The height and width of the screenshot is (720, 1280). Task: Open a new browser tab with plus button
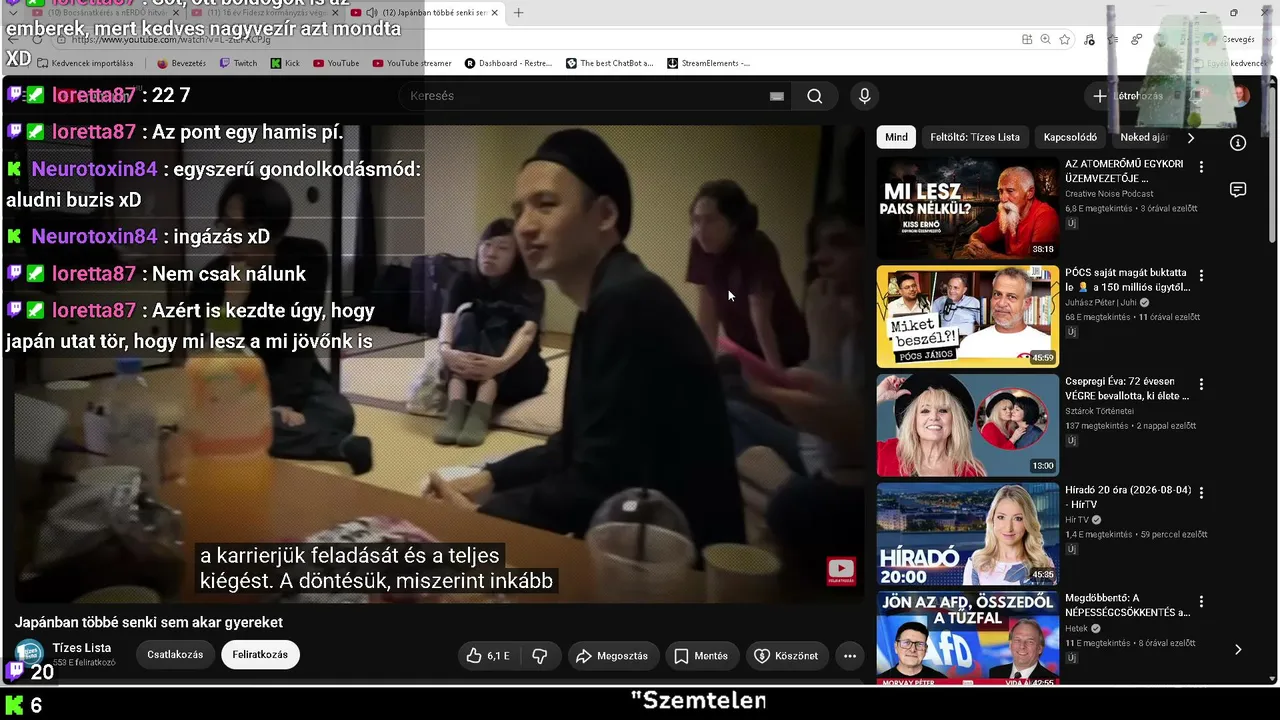(518, 13)
